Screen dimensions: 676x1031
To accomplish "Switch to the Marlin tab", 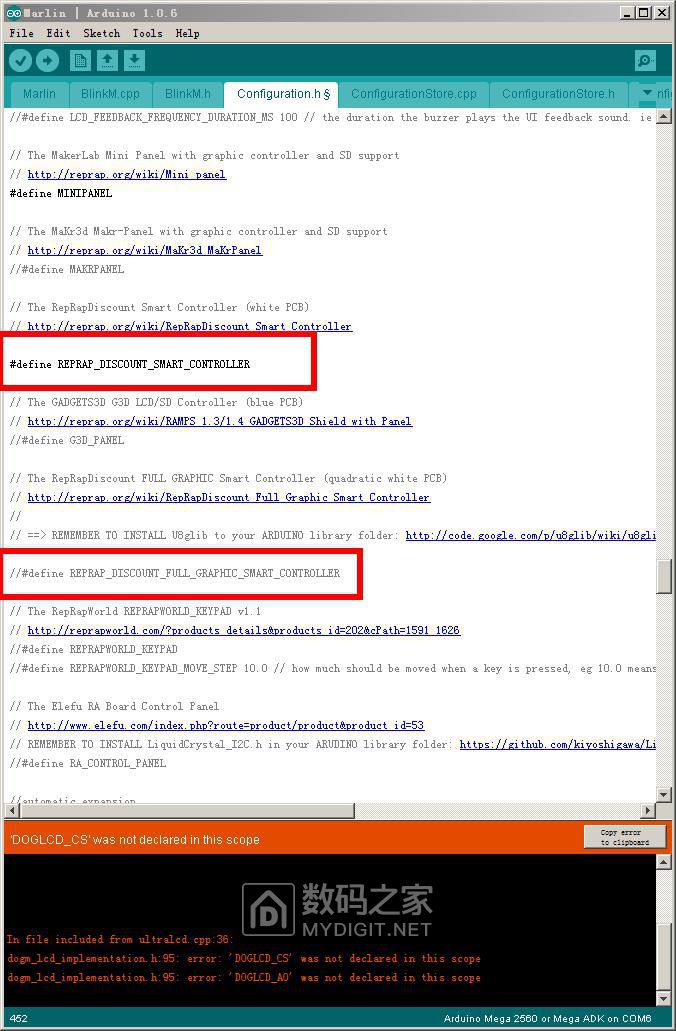I will tap(39, 94).
